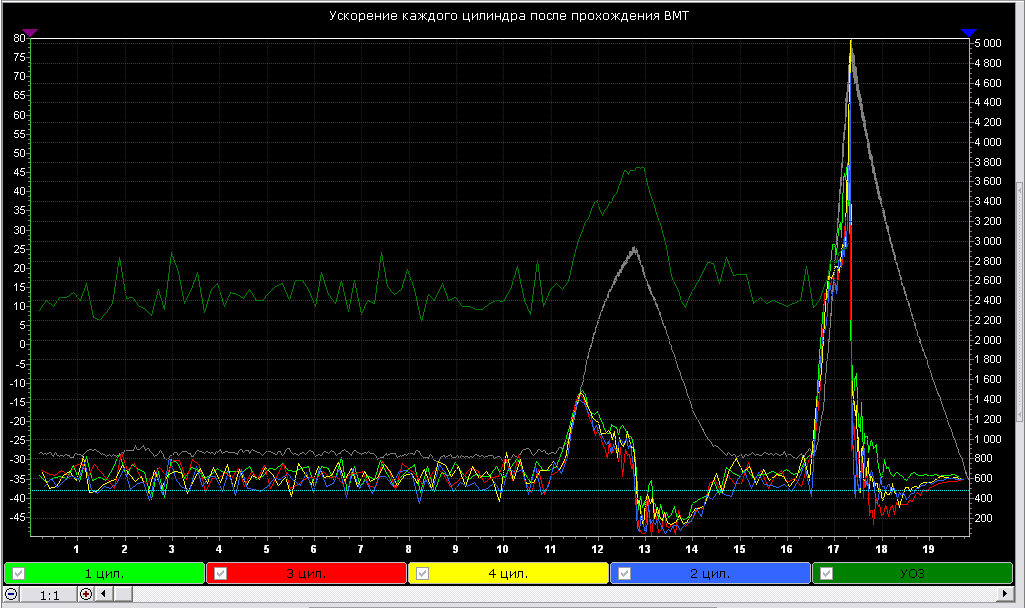The height and width of the screenshot is (608, 1025).
Task: Click the horizontal scrollbar thumb
Action: click(x=123, y=594)
